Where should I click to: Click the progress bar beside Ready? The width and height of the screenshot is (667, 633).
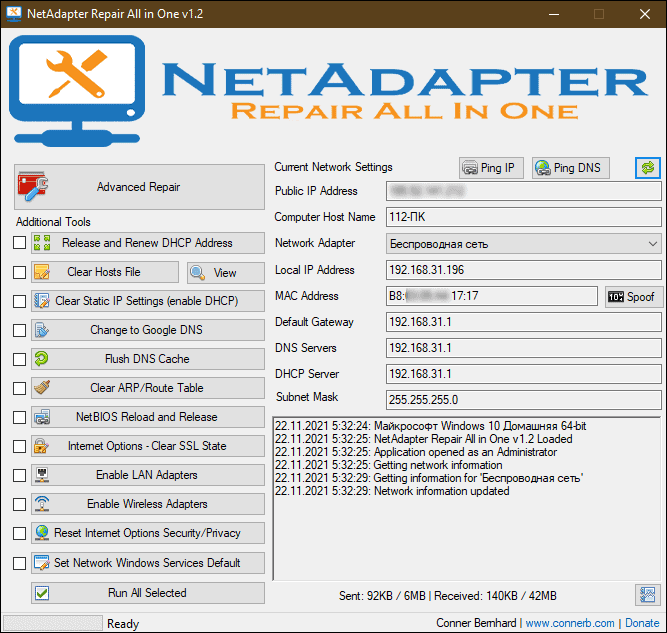click(53, 623)
